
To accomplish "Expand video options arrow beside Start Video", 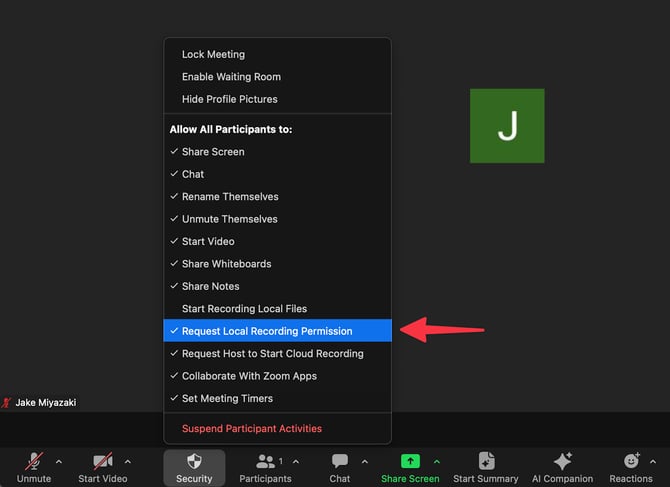I will 127,462.
